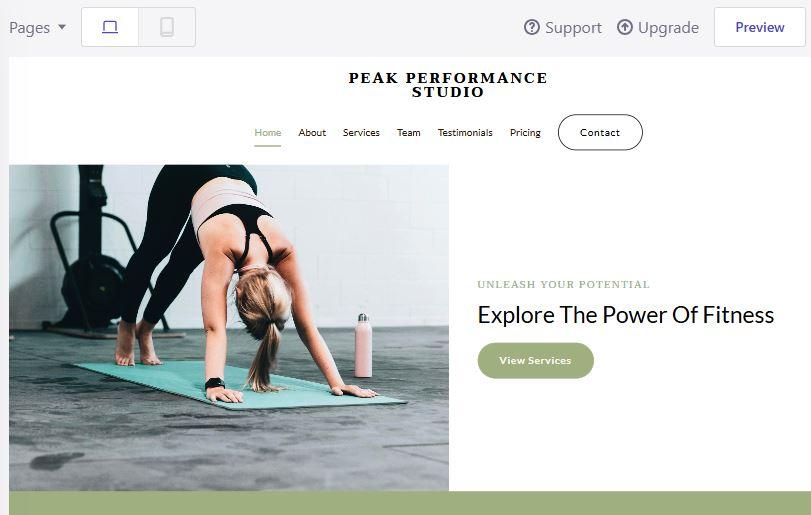Viewport: 811px width, 515px height.
Task: Expand the Pages dropdown arrow
Action: click(62, 27)
